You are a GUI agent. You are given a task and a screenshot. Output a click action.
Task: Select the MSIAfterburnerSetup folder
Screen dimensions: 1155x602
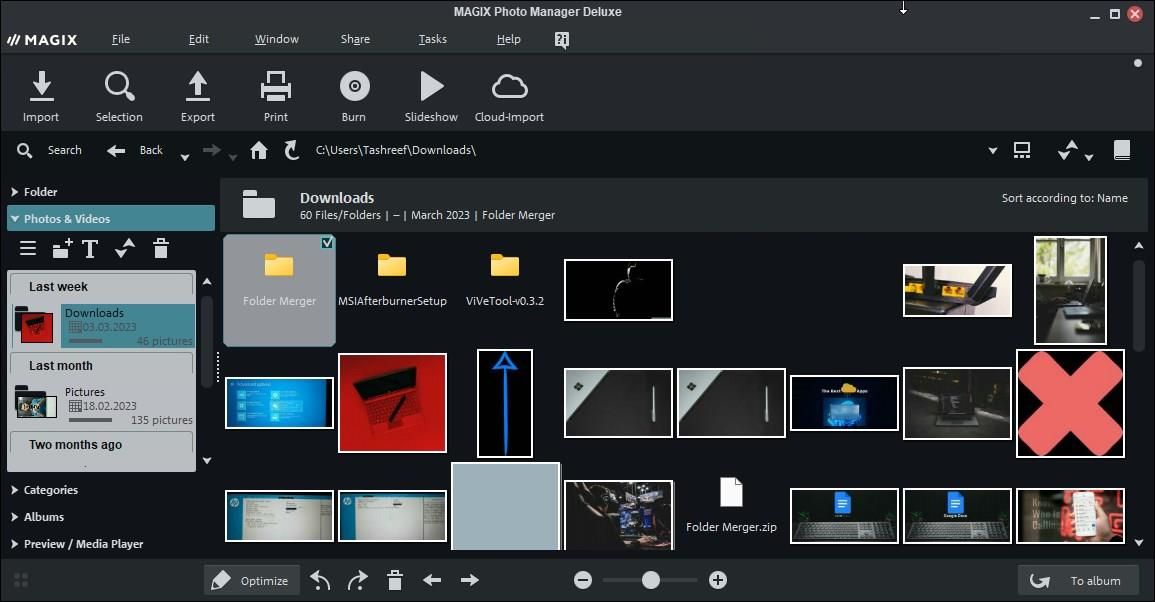pos(392,280)
